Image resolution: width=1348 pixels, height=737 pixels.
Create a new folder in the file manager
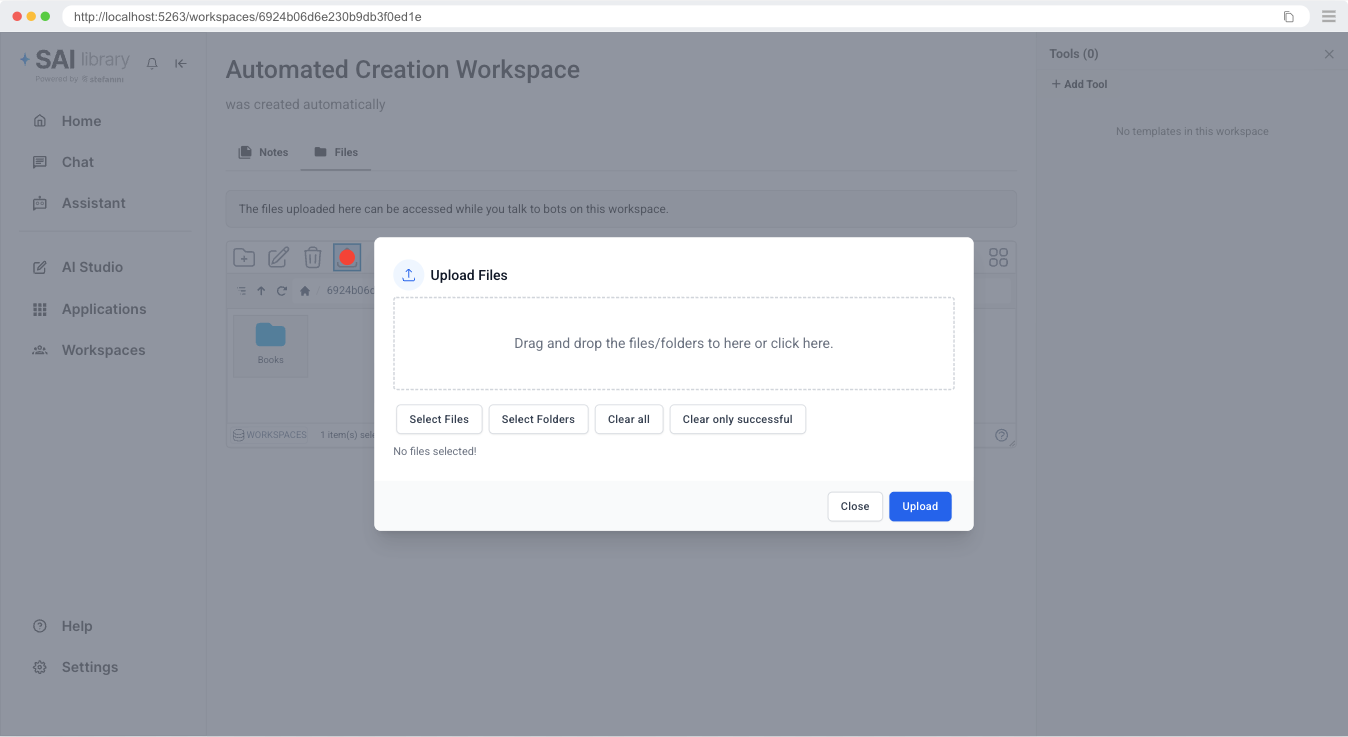[243, 257]
